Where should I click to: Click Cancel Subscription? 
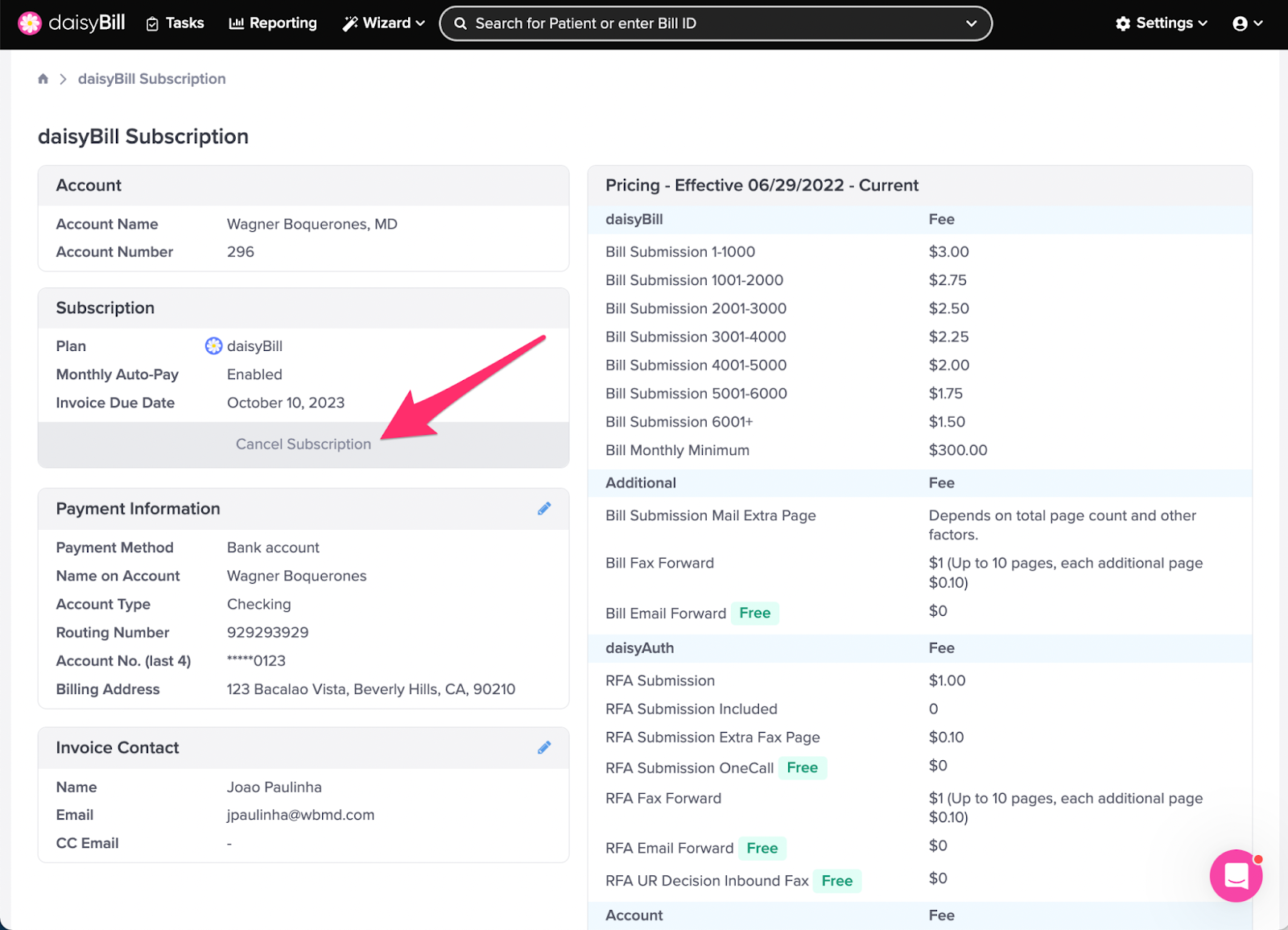pos(303,444)
